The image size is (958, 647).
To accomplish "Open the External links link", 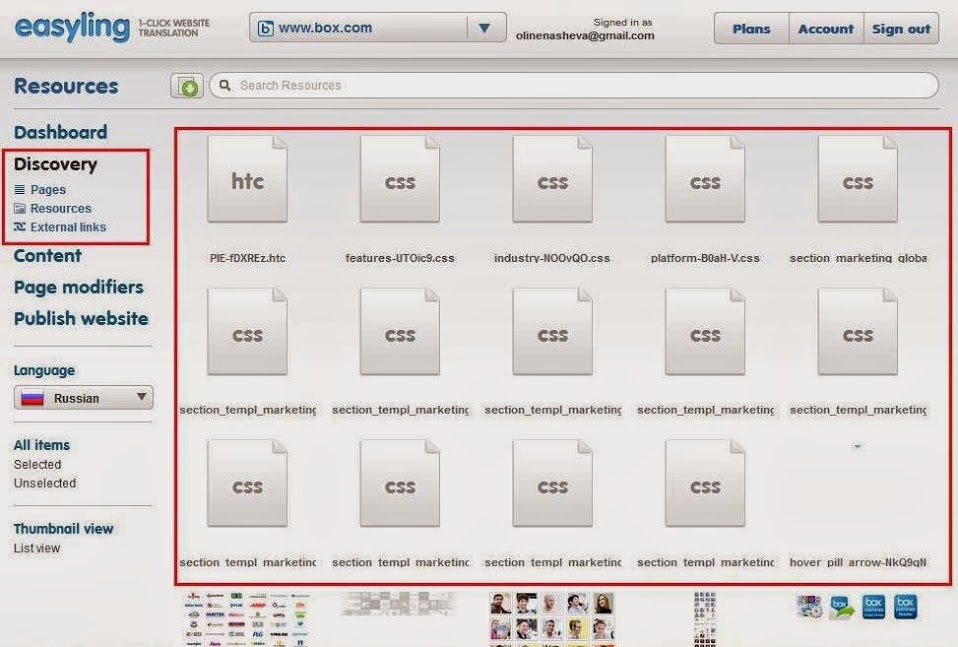I will pos(68,227).
